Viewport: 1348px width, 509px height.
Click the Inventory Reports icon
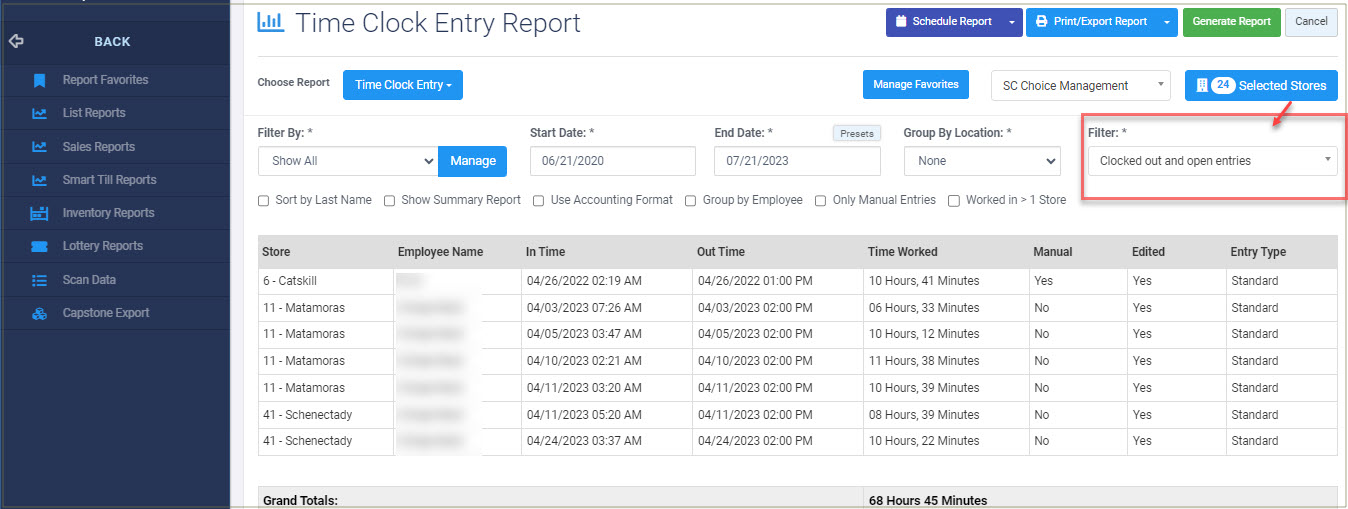39,213
